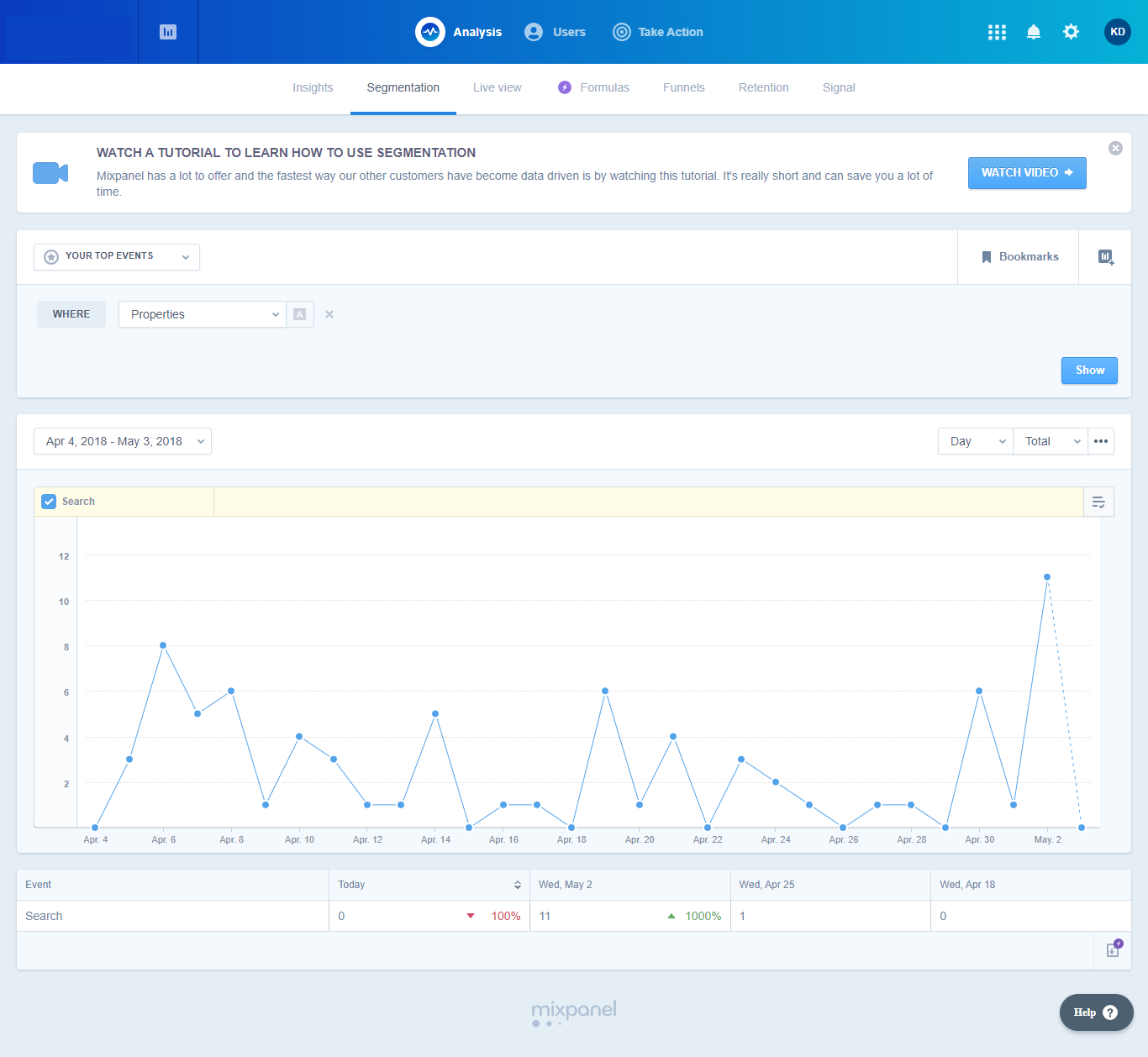View notifications bell
1148x1057 pixels.
(x=1034, y=32)
